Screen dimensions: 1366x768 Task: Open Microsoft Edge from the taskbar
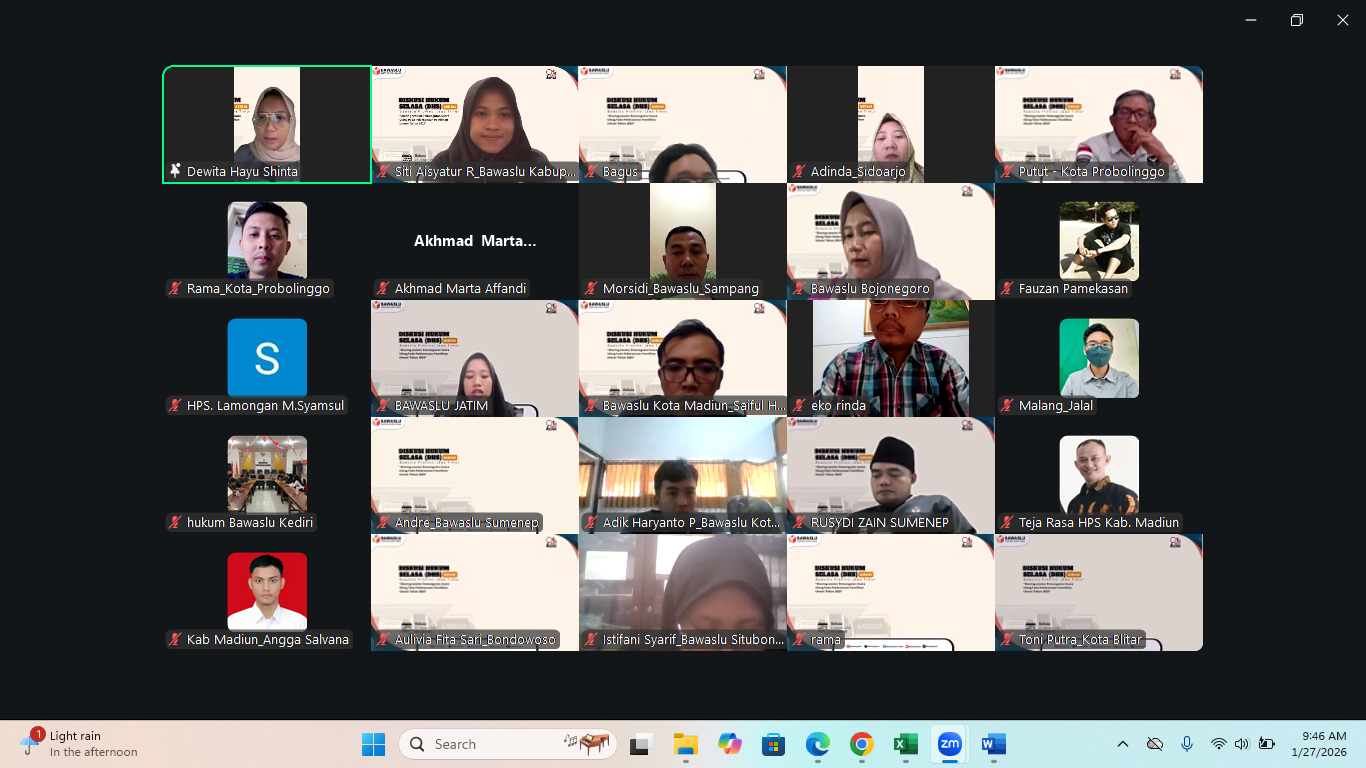(x=817, y=744)
